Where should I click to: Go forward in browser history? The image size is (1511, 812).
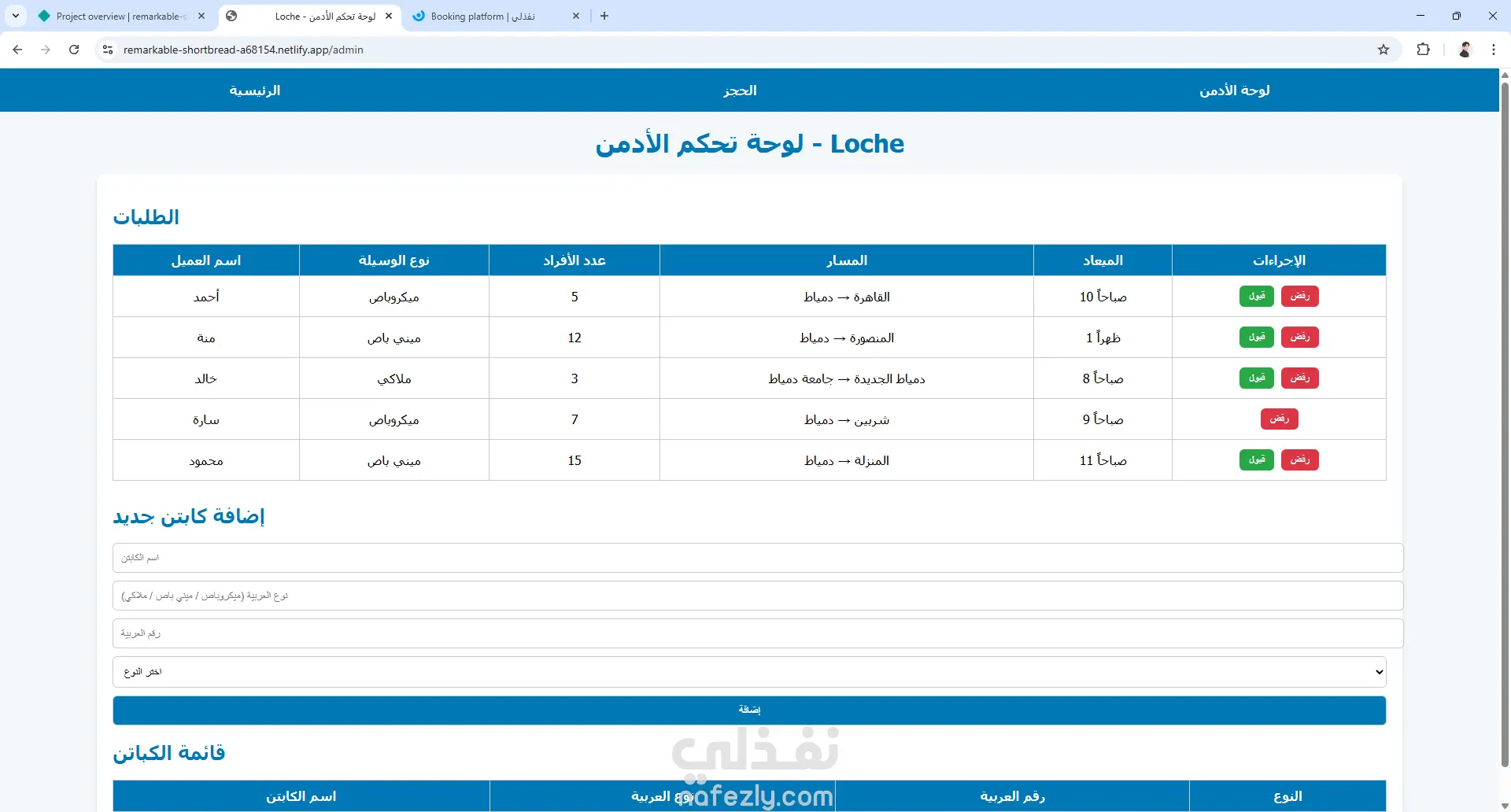point(46,50)
